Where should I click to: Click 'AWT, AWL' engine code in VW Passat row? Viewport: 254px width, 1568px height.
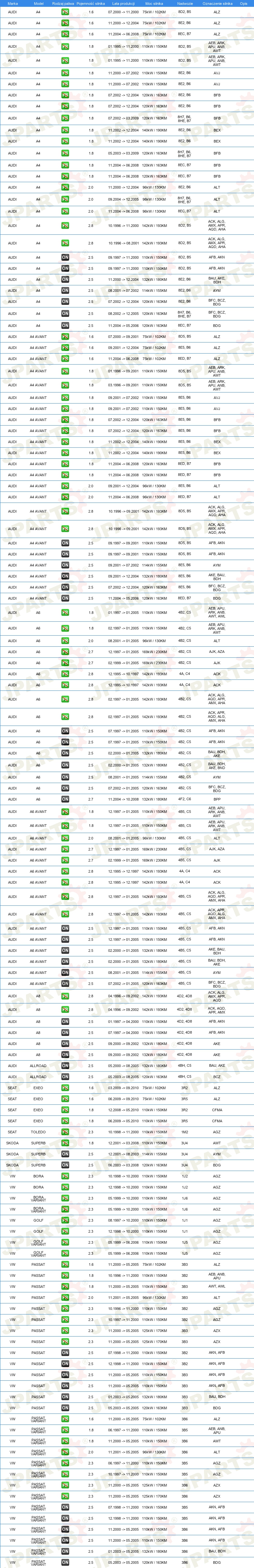(217, 1287)
